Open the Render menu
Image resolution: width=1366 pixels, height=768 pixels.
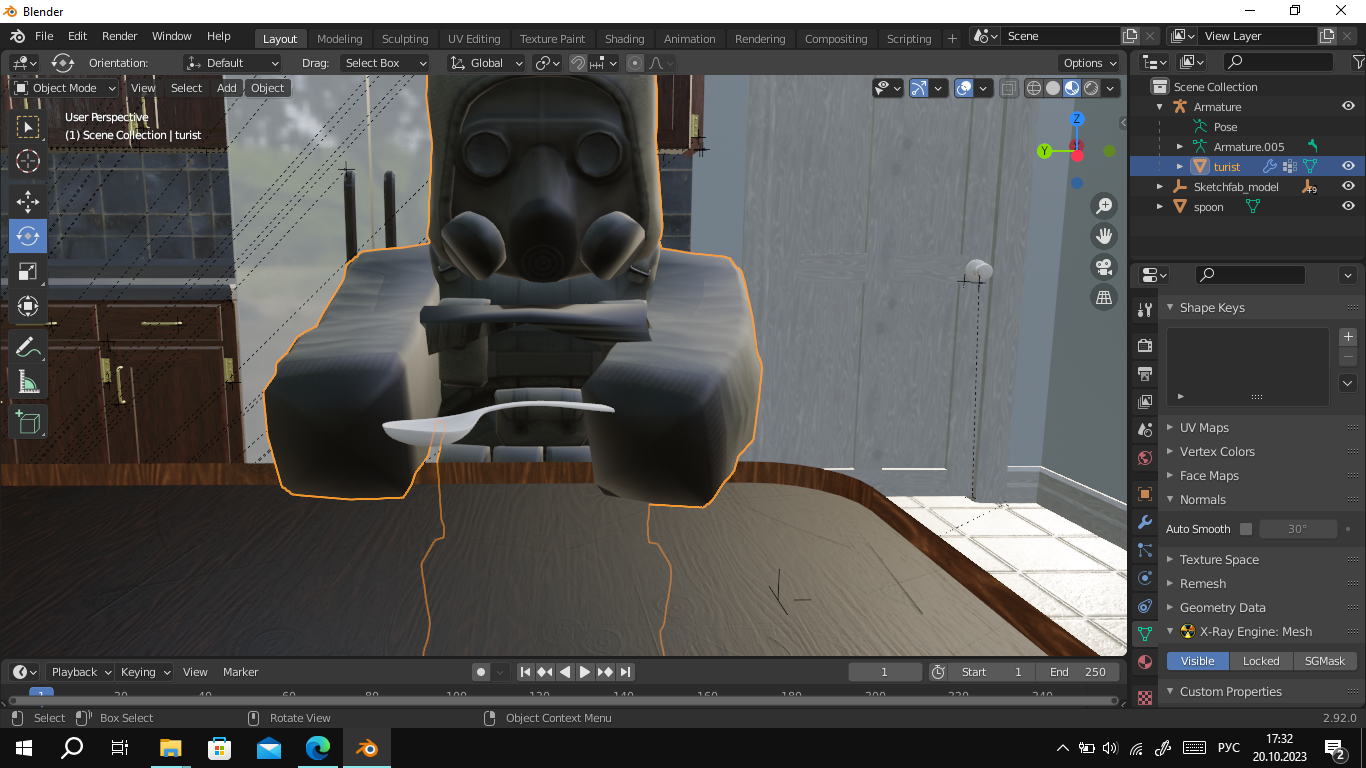click(119, 36)
